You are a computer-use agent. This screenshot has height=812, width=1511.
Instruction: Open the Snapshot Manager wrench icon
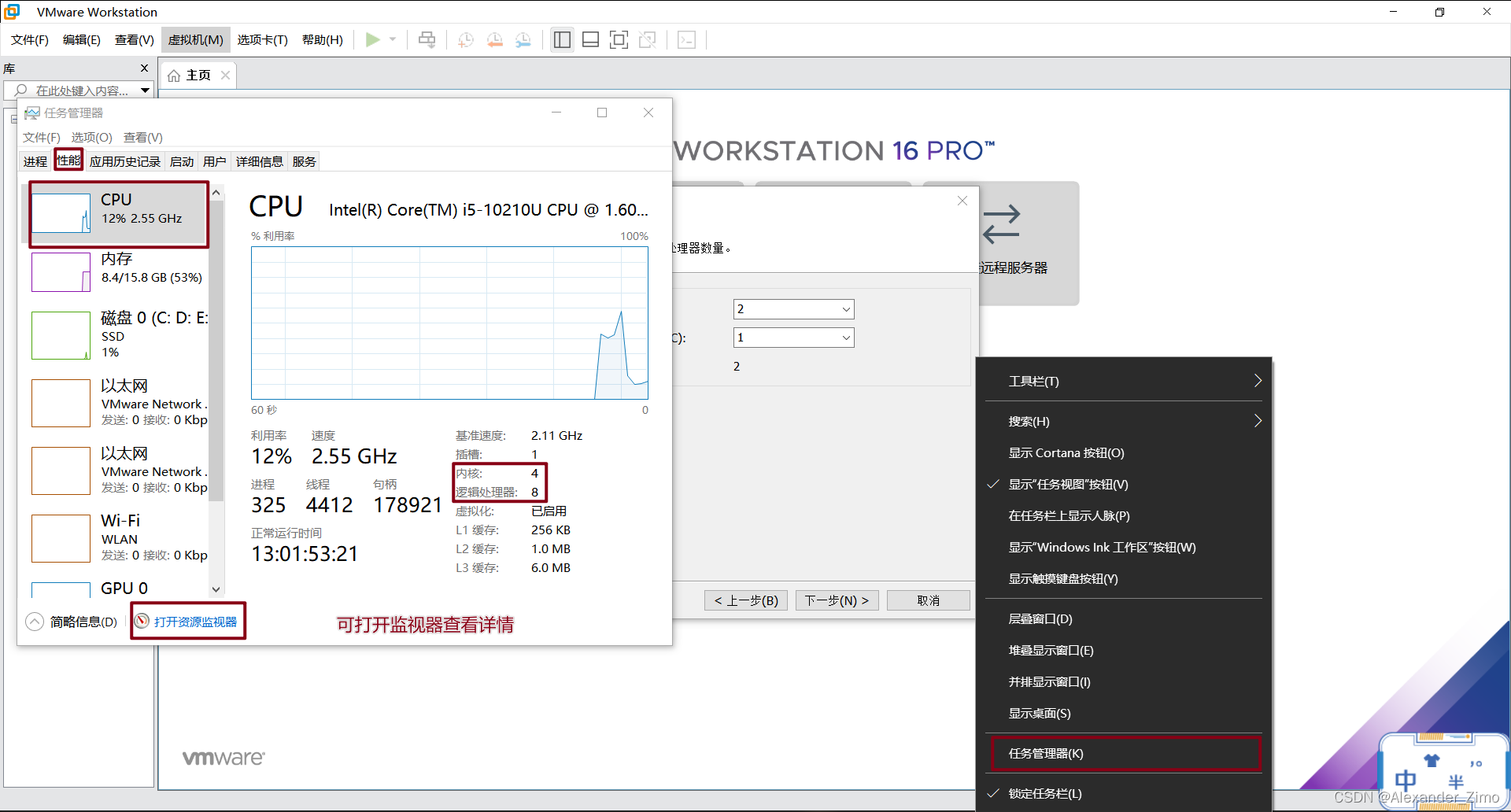[x=523, y=39]
